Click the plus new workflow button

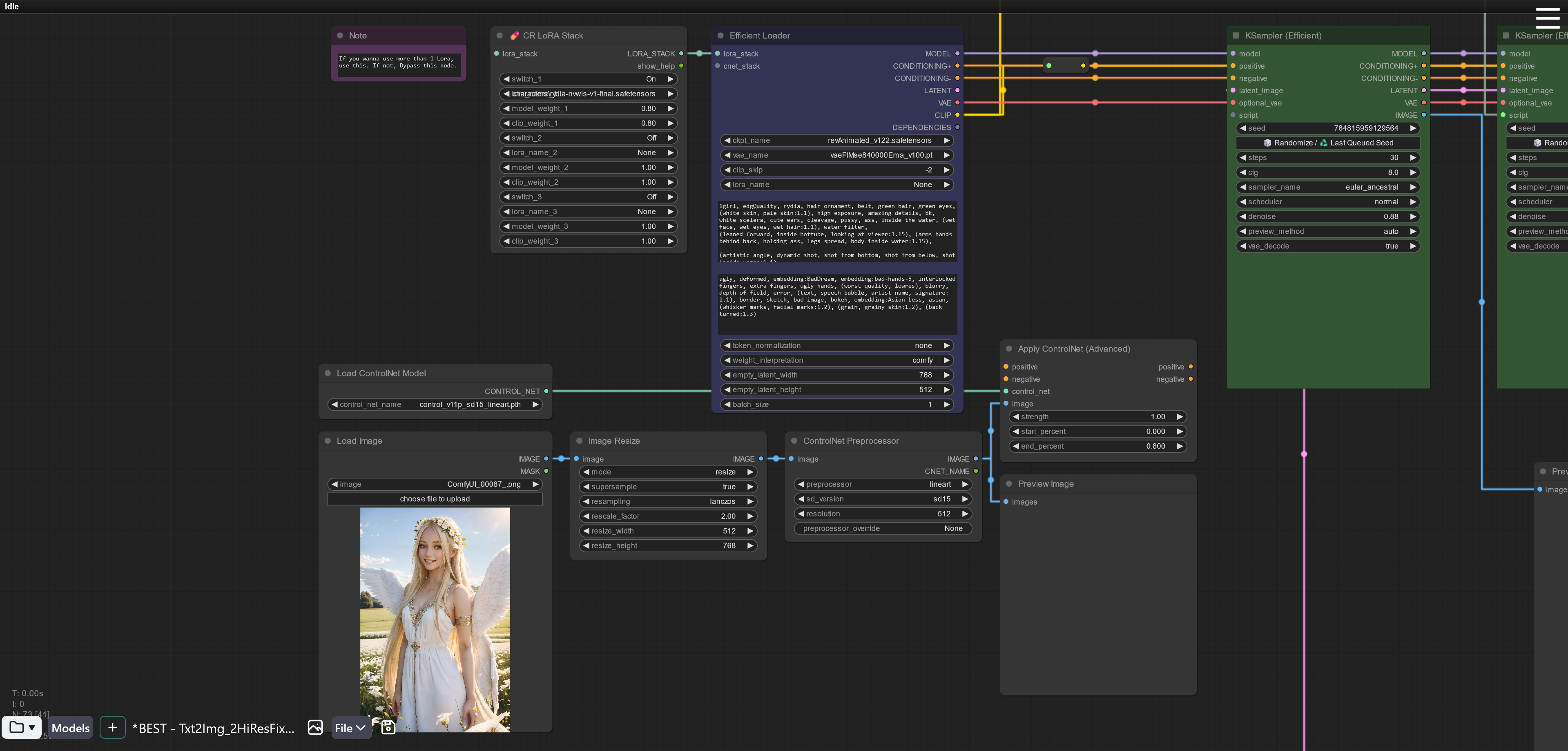(x=113, y=727)
